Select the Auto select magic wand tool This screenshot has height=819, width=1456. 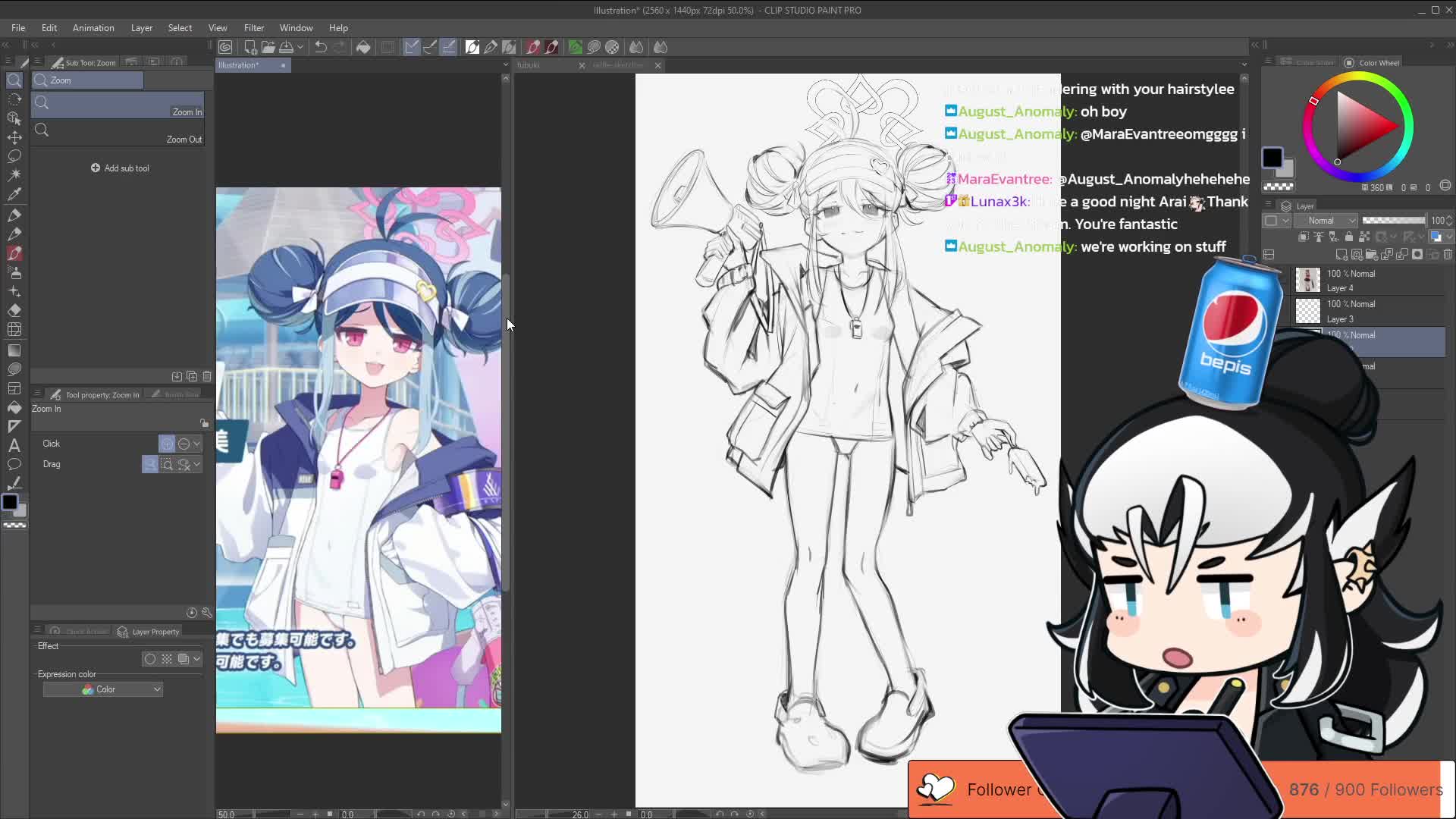(14, 175)
